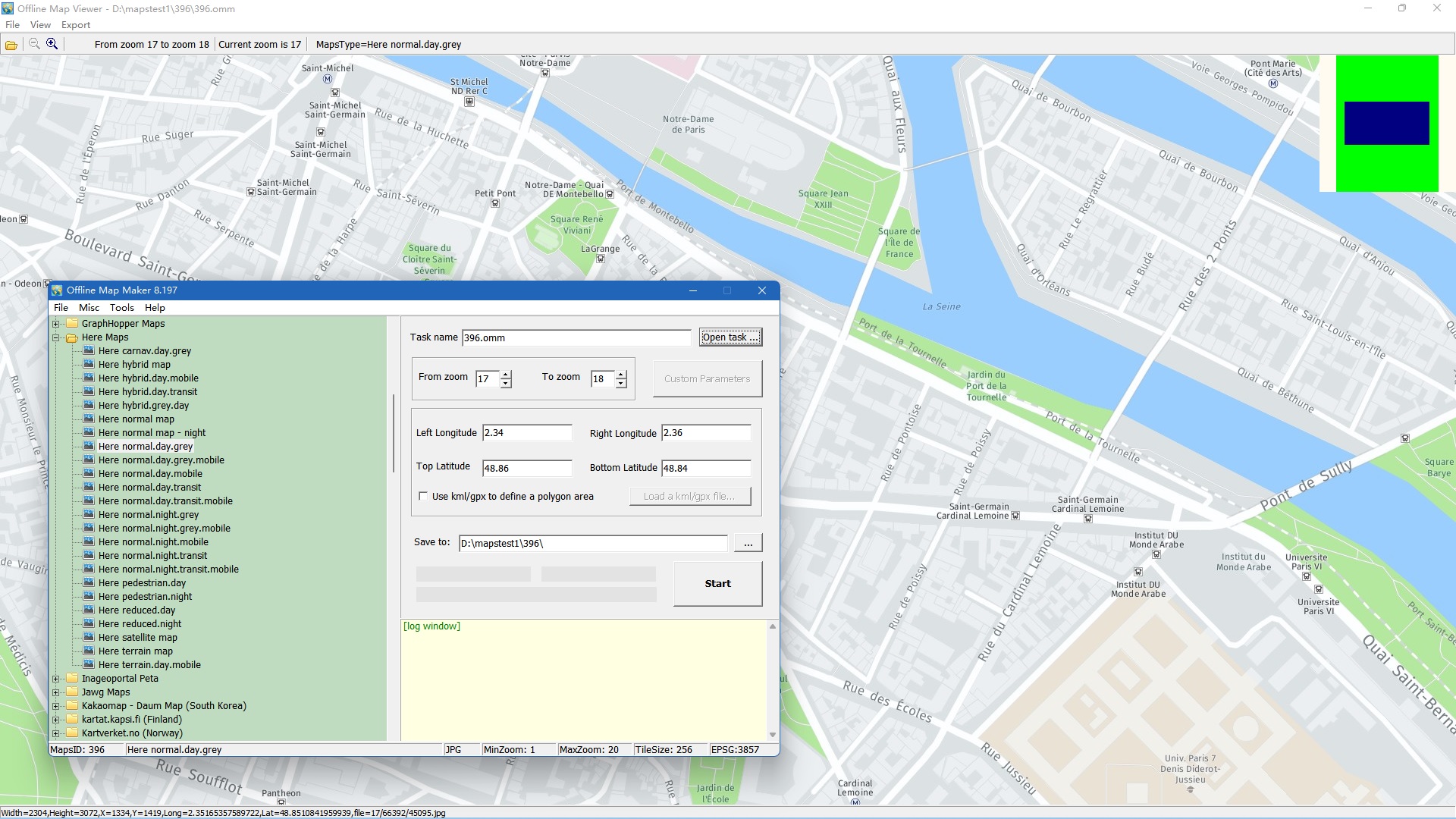Viewport: 1456px width, 819px height.
Task: Expand the kartat.kapsi.fi (Finland) node
Action: (55, 720)
